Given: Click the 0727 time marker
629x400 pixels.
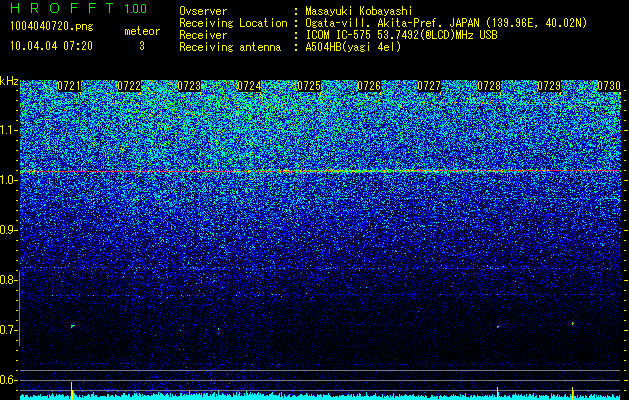Looking at the screenshot, I should tap(429, 86).
